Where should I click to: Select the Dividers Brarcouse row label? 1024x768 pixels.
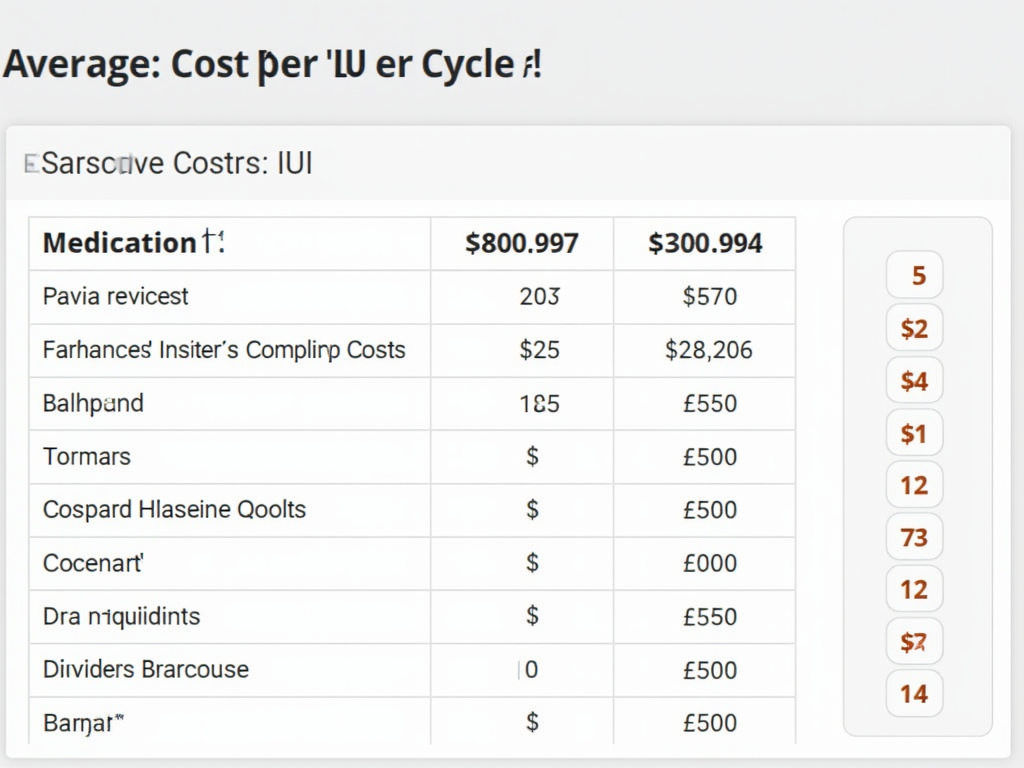146,669
